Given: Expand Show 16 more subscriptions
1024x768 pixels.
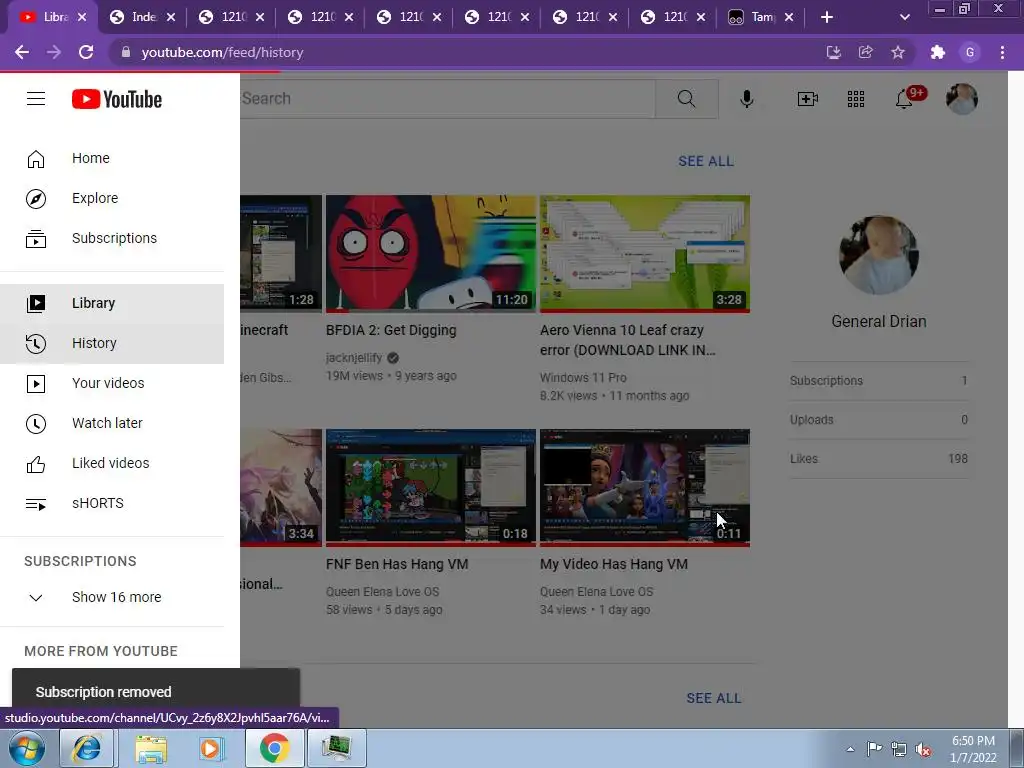Looking at the screenshot, I should click(x=112, y=598).
